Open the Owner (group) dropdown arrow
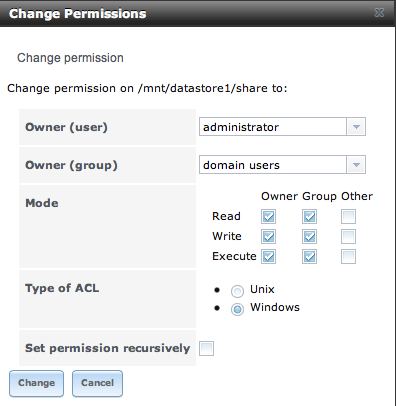The image size is (396, 406). pos(356,165)
